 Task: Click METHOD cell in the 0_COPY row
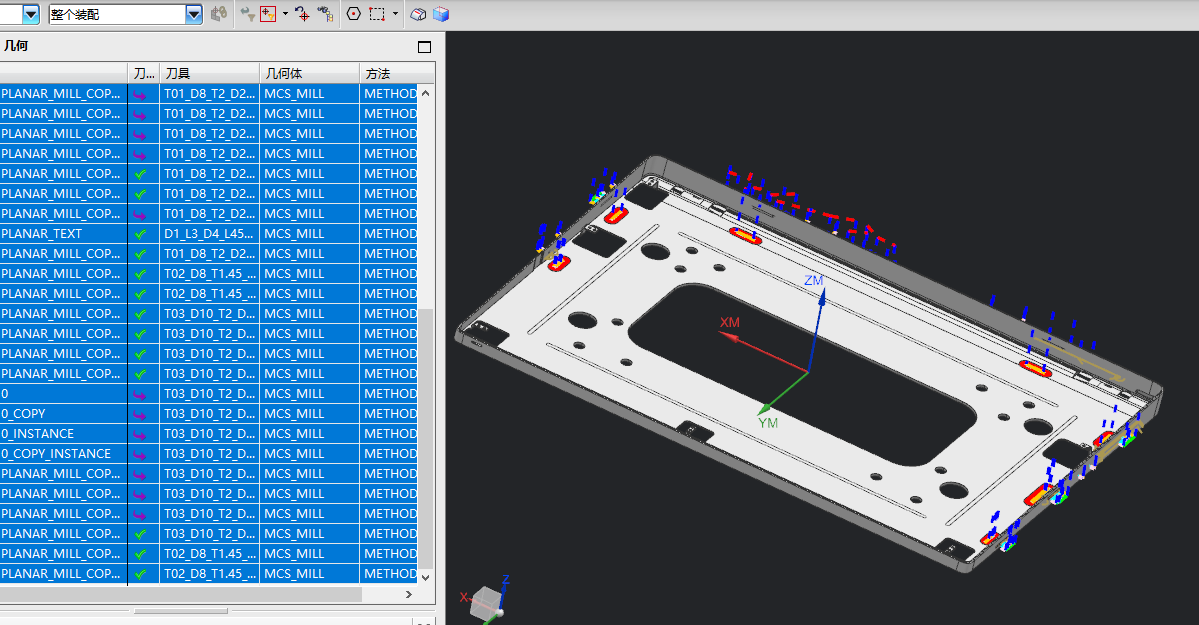click(x=389, y=413)
